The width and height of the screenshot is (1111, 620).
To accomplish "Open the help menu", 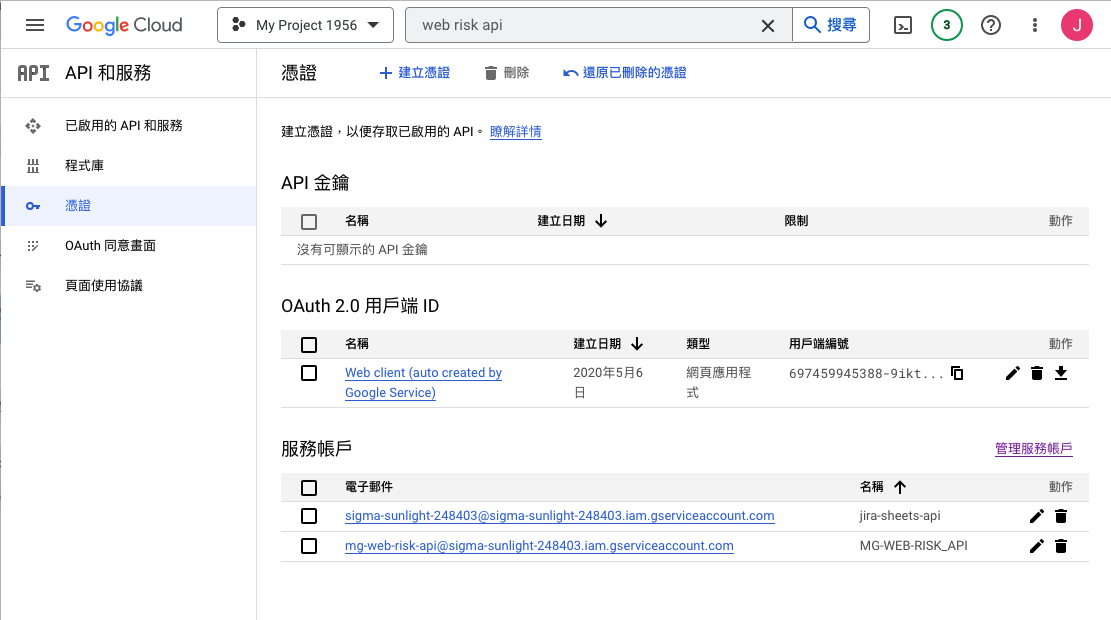I will click(x=990, y=24).
